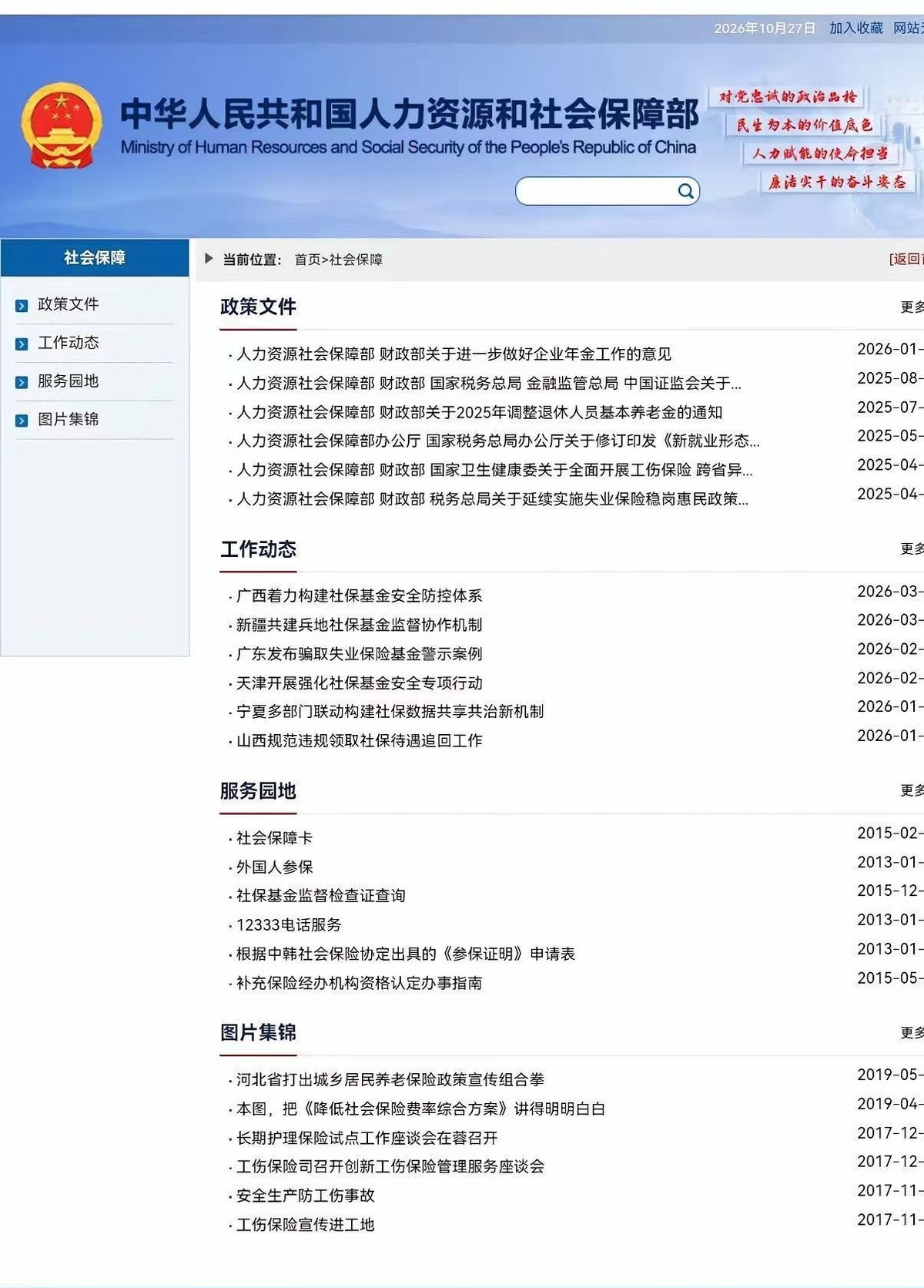This screenshot has height=1288, width=924.
Task: Click the 廉洁实干的奋斗姿态 banner slogan
Action: click(837, 182)
